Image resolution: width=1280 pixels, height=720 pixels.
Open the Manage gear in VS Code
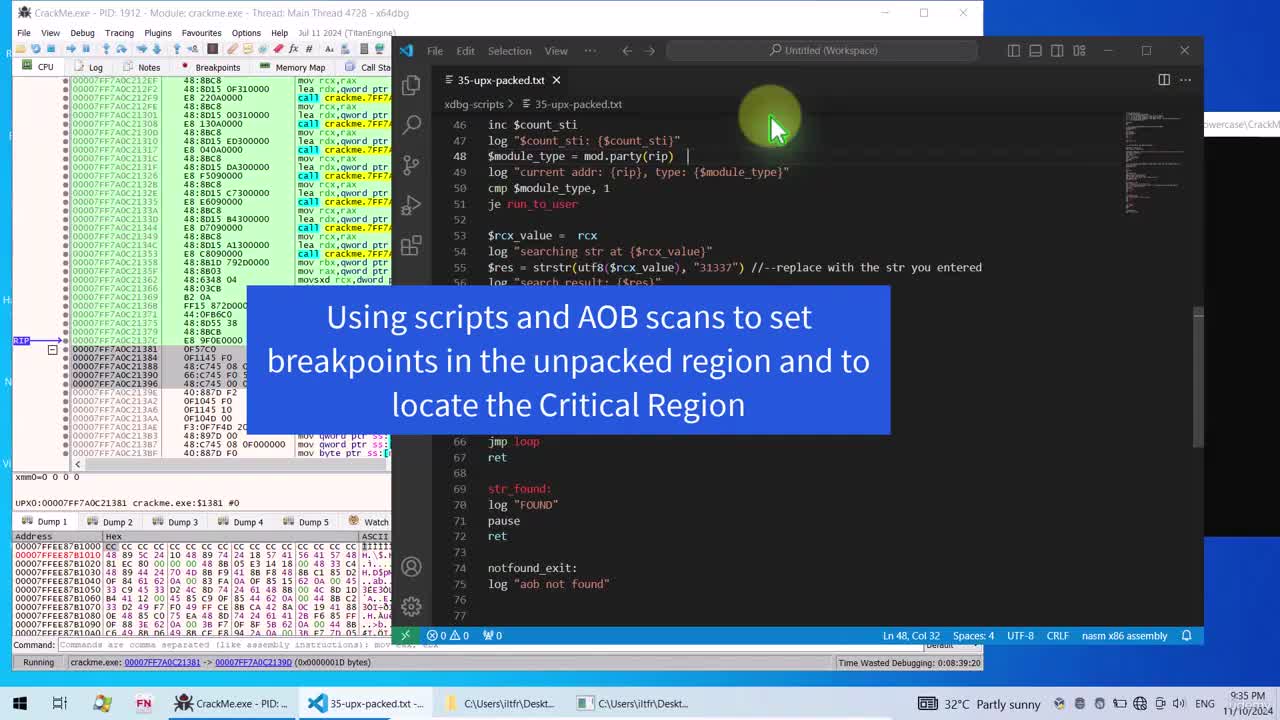click(x=411, y=606)
